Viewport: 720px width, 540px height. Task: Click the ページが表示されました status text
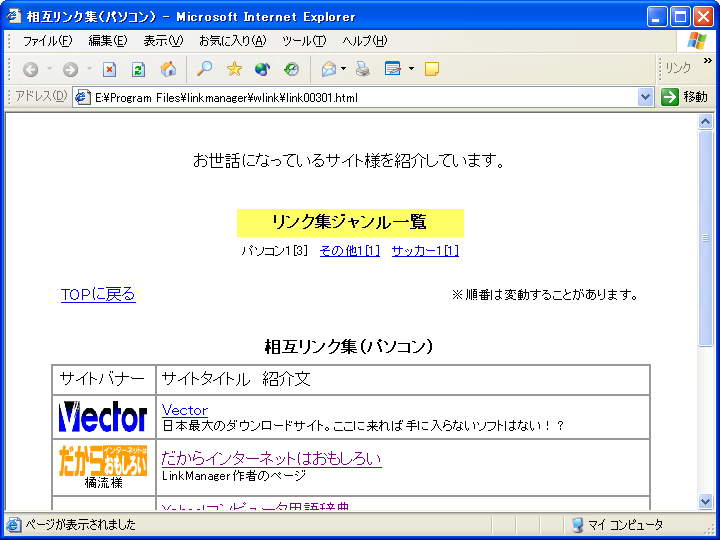pos(80,524)
